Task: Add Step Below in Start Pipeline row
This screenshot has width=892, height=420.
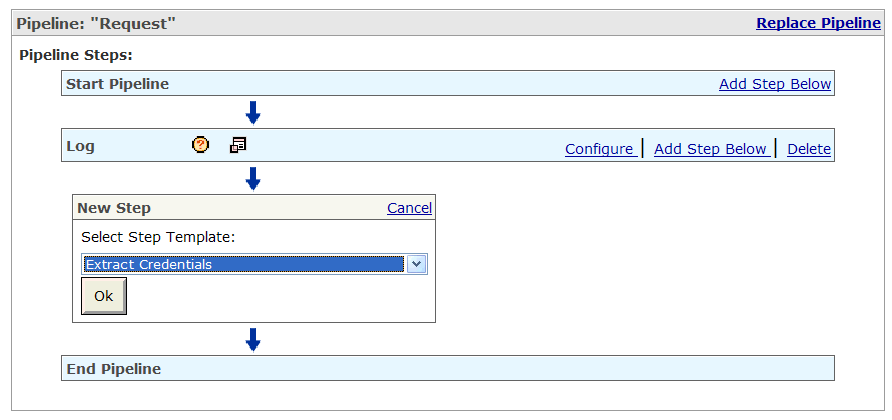Action: point(775,84)
